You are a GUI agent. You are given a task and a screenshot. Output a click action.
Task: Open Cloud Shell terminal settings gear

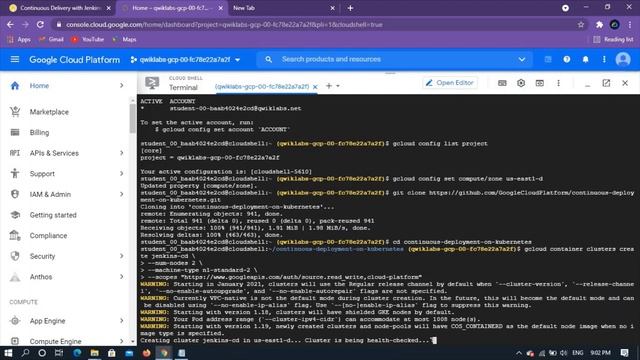coord(521,83)
